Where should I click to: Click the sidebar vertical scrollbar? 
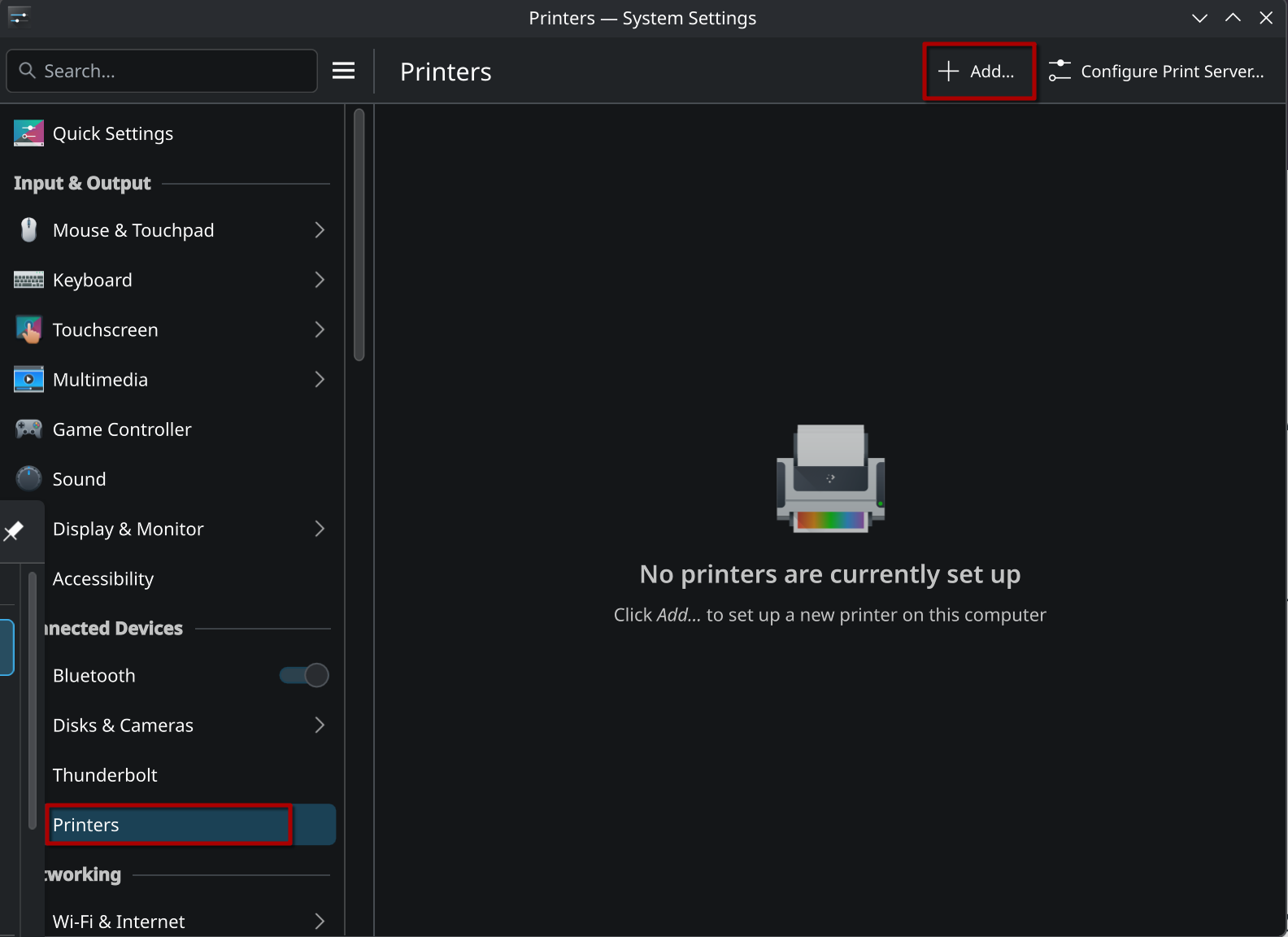click(x=359, y=236)
